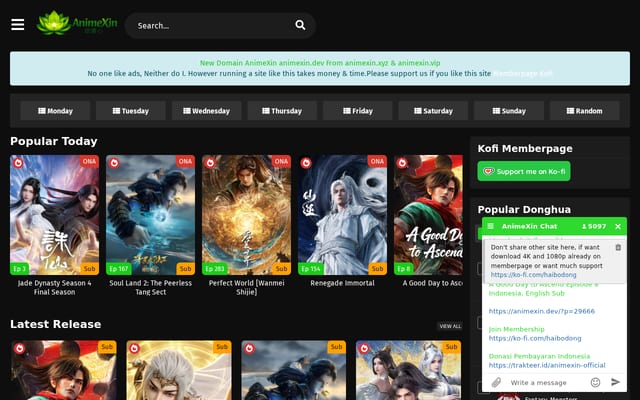Open A Good Day to Ascend poster
This screenshot has height=400, width=640.
(429, 215)
